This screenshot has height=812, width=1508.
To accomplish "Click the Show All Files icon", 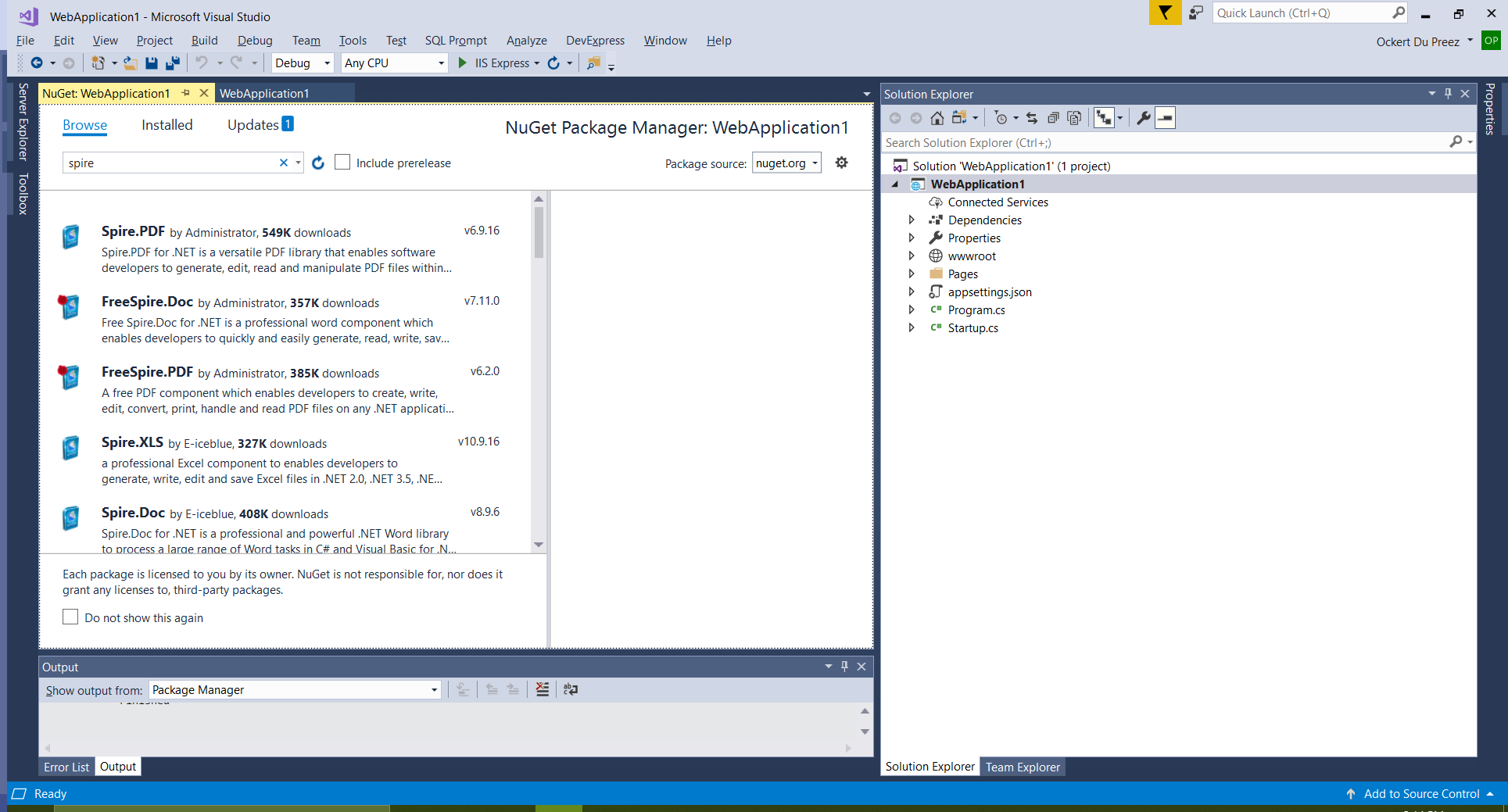I will coord(1074,118).
